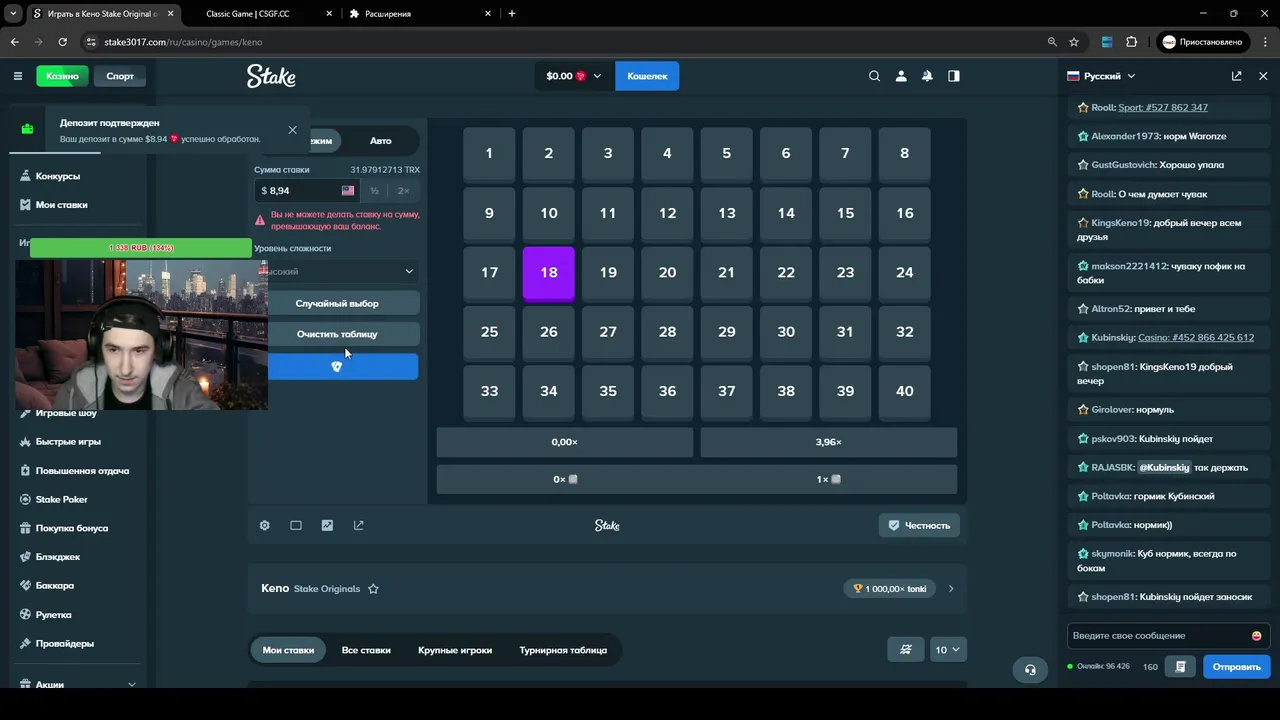Viewport: 1280px width, 720px height.
Task: Select Keno number 27
Action: pyautogui.click(x=608, y=332)
